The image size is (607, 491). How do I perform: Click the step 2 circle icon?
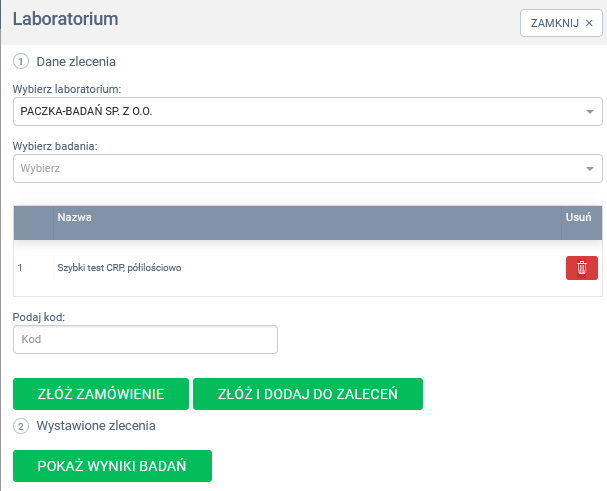(x=21, y=426)
